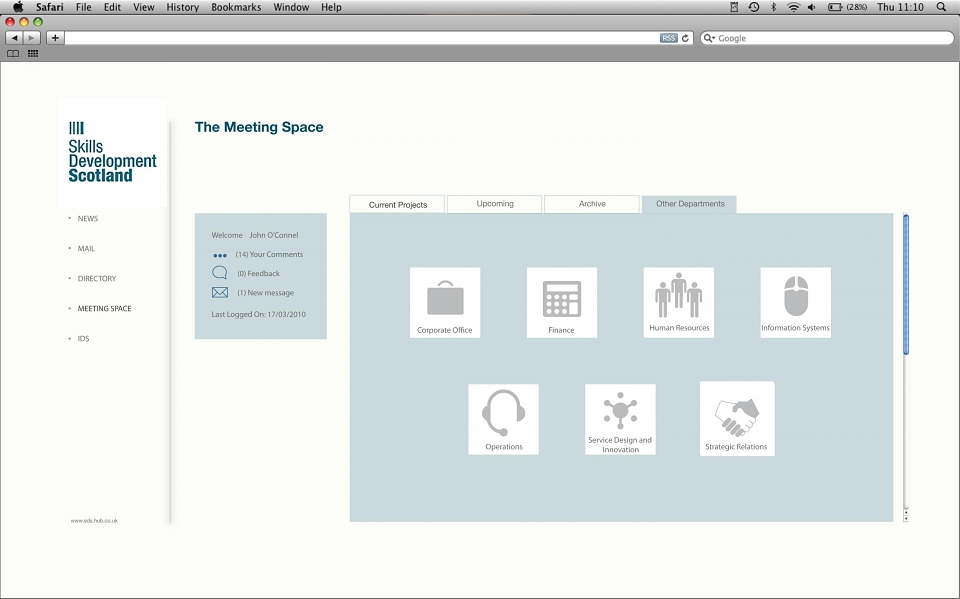Open MEETING SPACE in the sidebar
Viewport: 960px width, 599px height.
104,309
